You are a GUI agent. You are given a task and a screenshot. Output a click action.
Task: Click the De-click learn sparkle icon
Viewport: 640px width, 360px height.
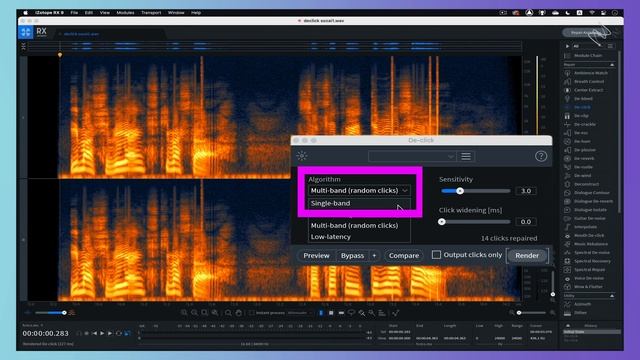(302, 156)
